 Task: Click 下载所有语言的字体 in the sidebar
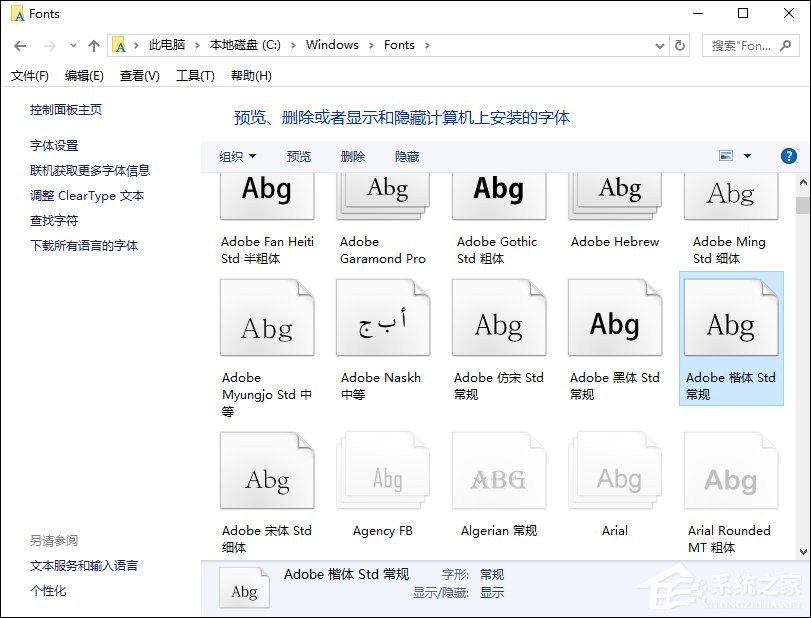tap(87, 246)
